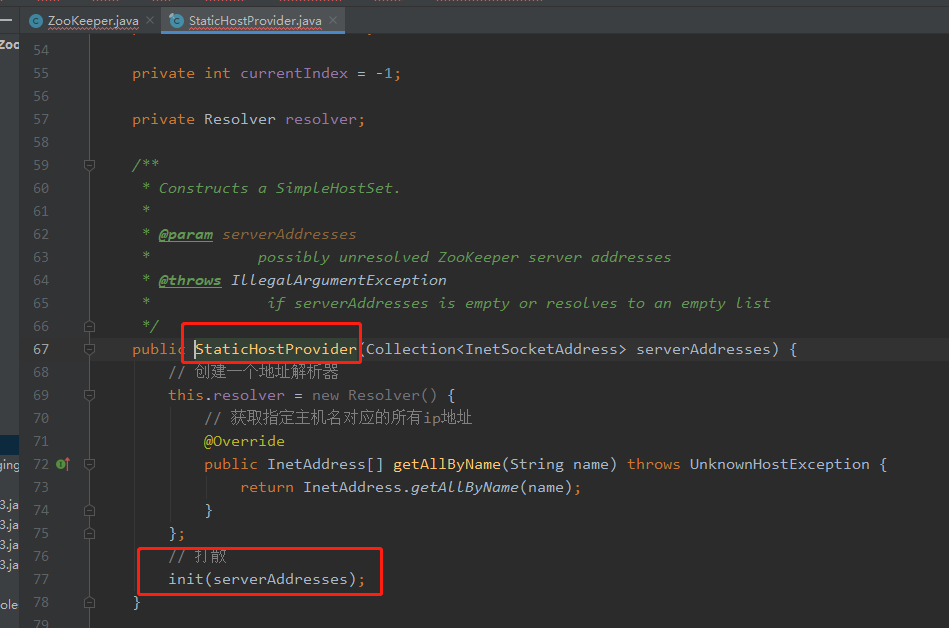Click line number 77 in the gutter
Screen dimensions: 949x628
[x=41, y=579]
